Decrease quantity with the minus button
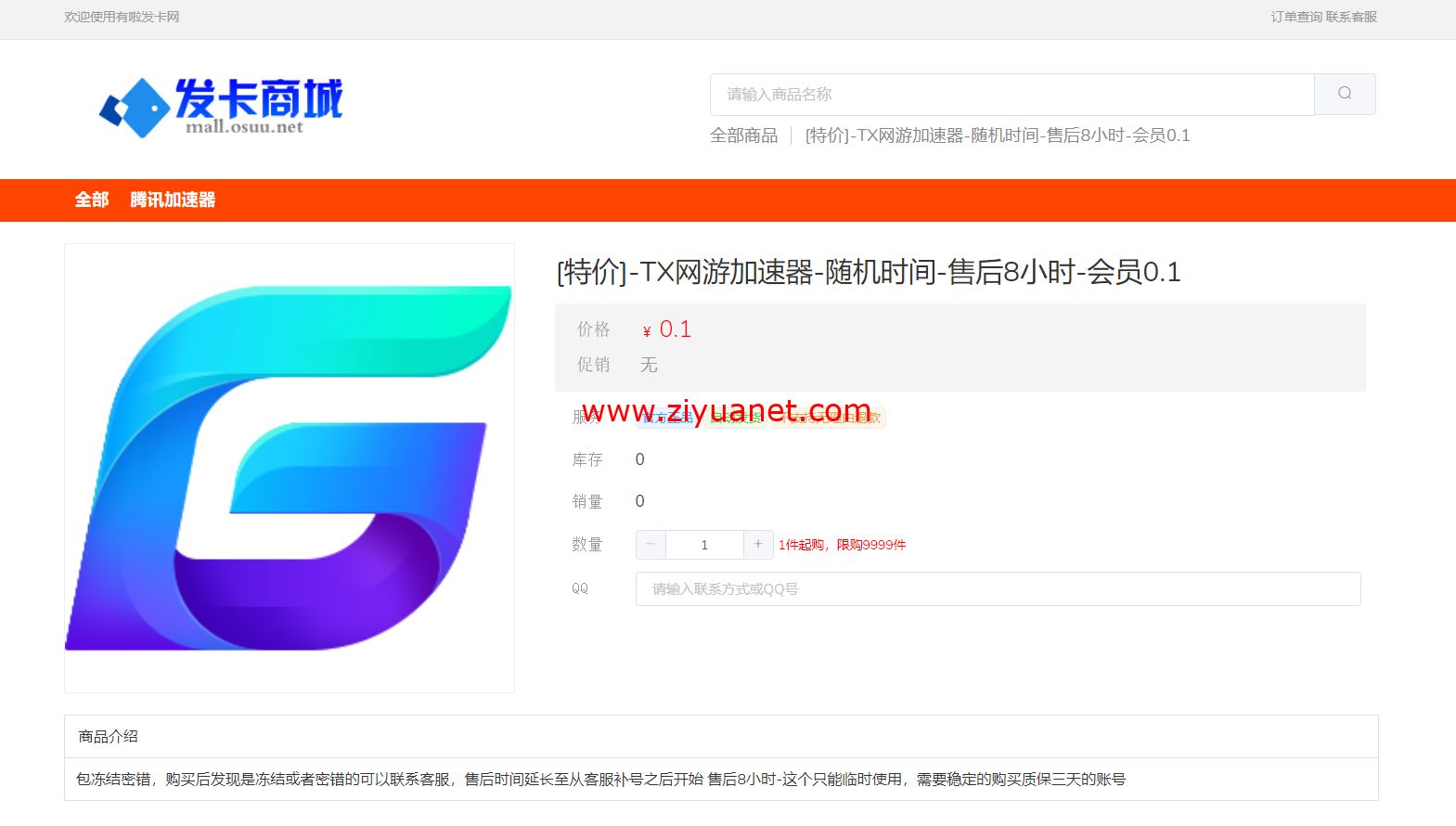This screenshot has height=826, width=1456. (651, 545)
